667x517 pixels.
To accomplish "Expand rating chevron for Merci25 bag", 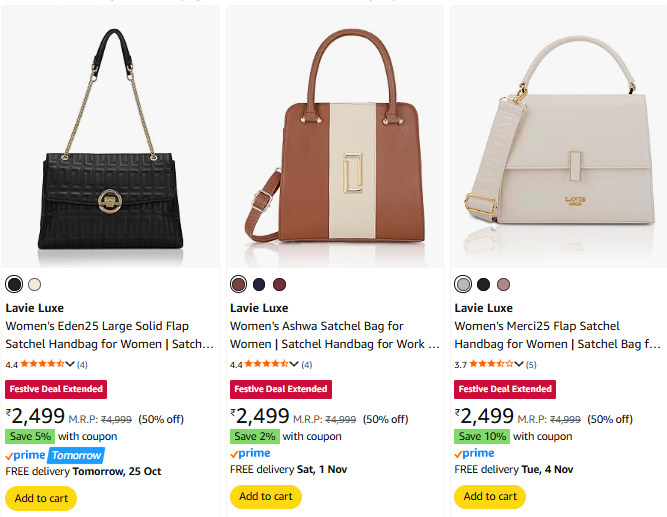I will tap(519, 364).
